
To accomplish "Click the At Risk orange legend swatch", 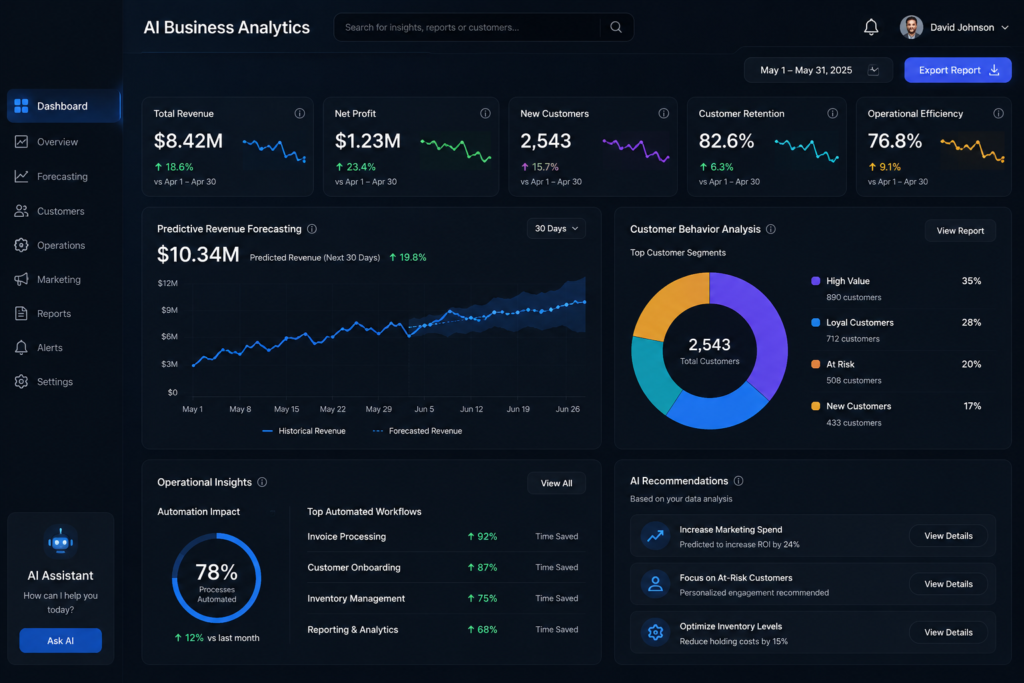I will tap(816, 364).
